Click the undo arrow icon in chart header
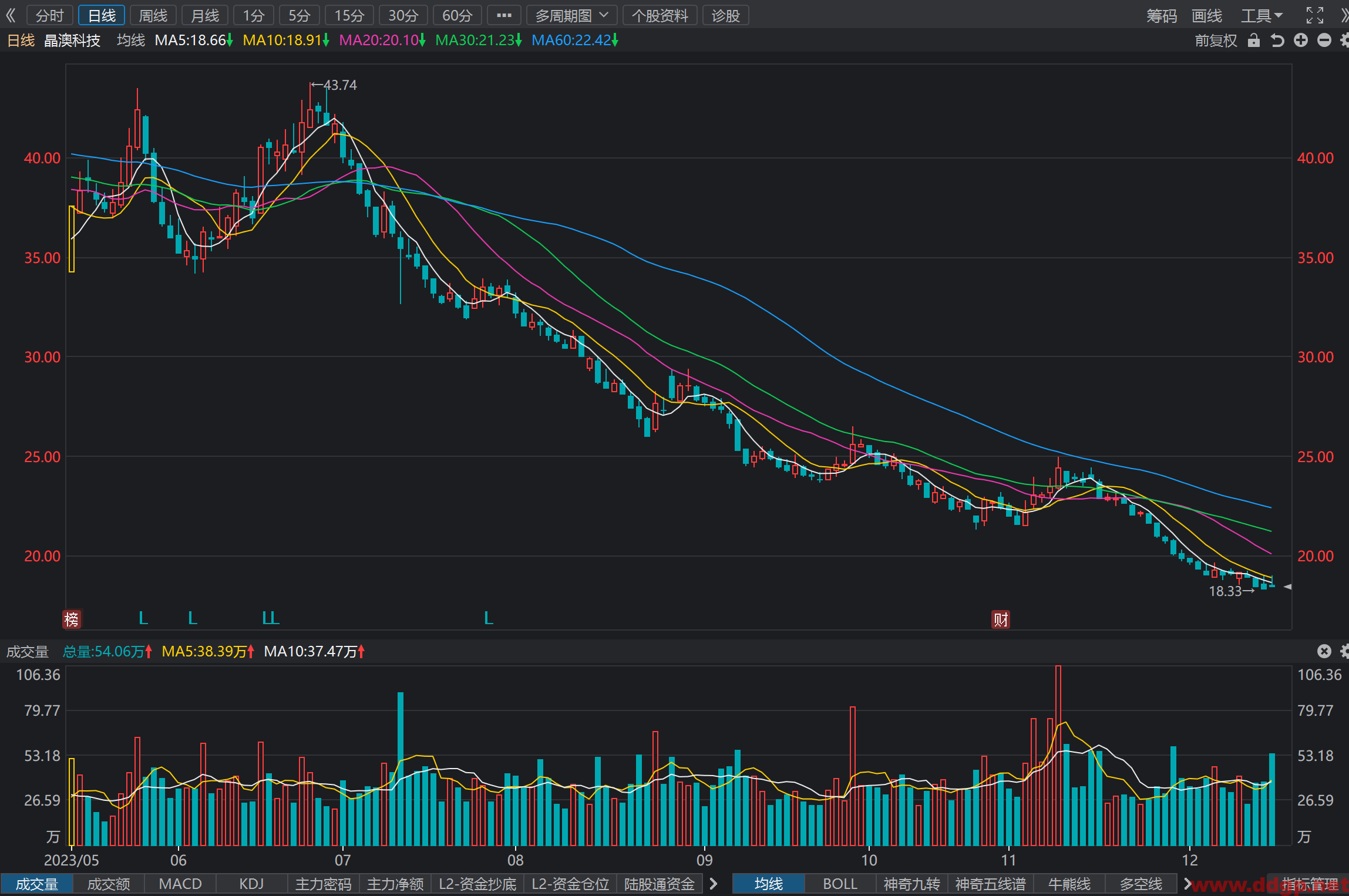Viewport: 1349px width, 896px height. coord(1277,40)
